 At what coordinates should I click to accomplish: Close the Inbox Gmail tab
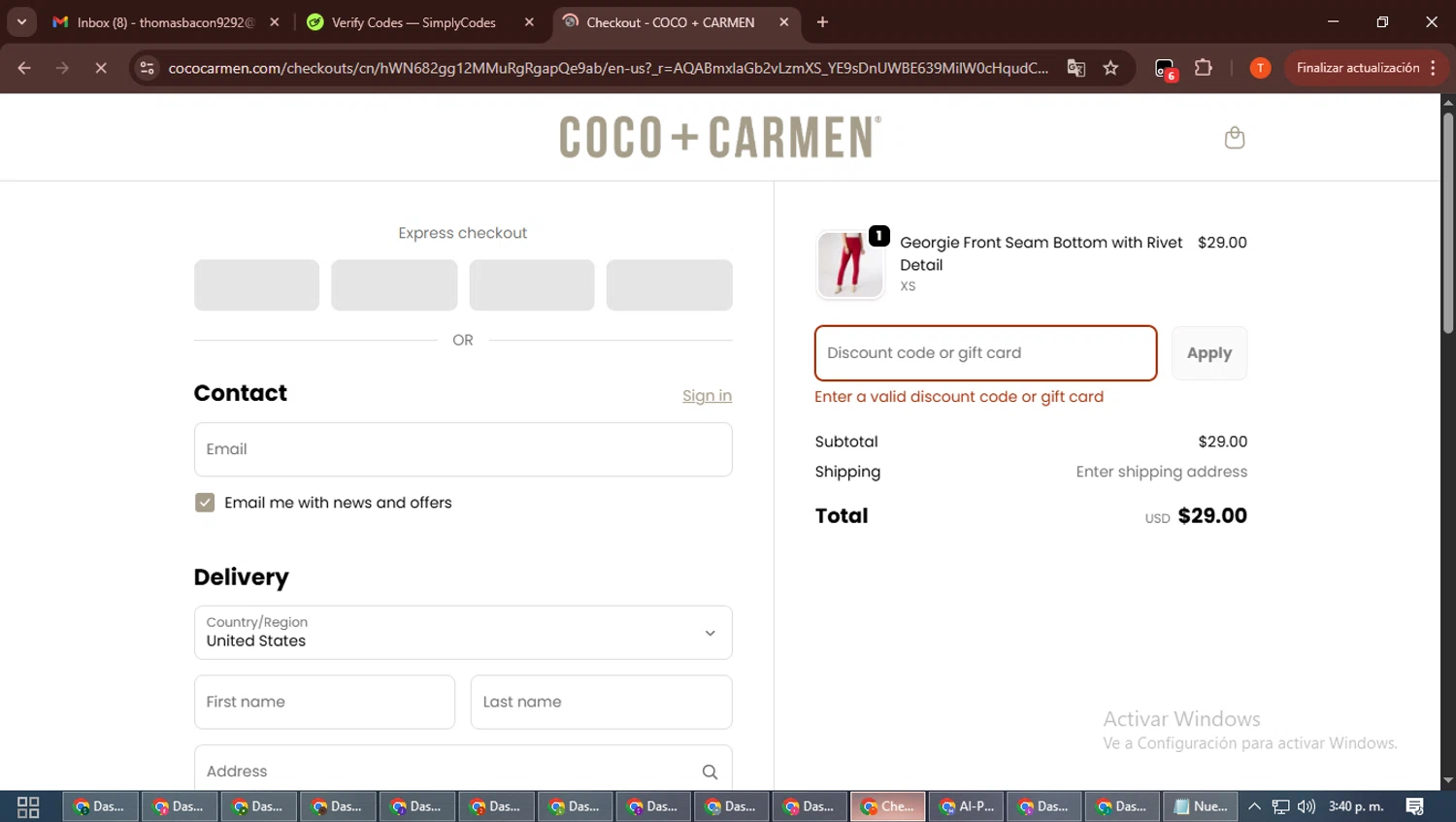click(275, 22)
